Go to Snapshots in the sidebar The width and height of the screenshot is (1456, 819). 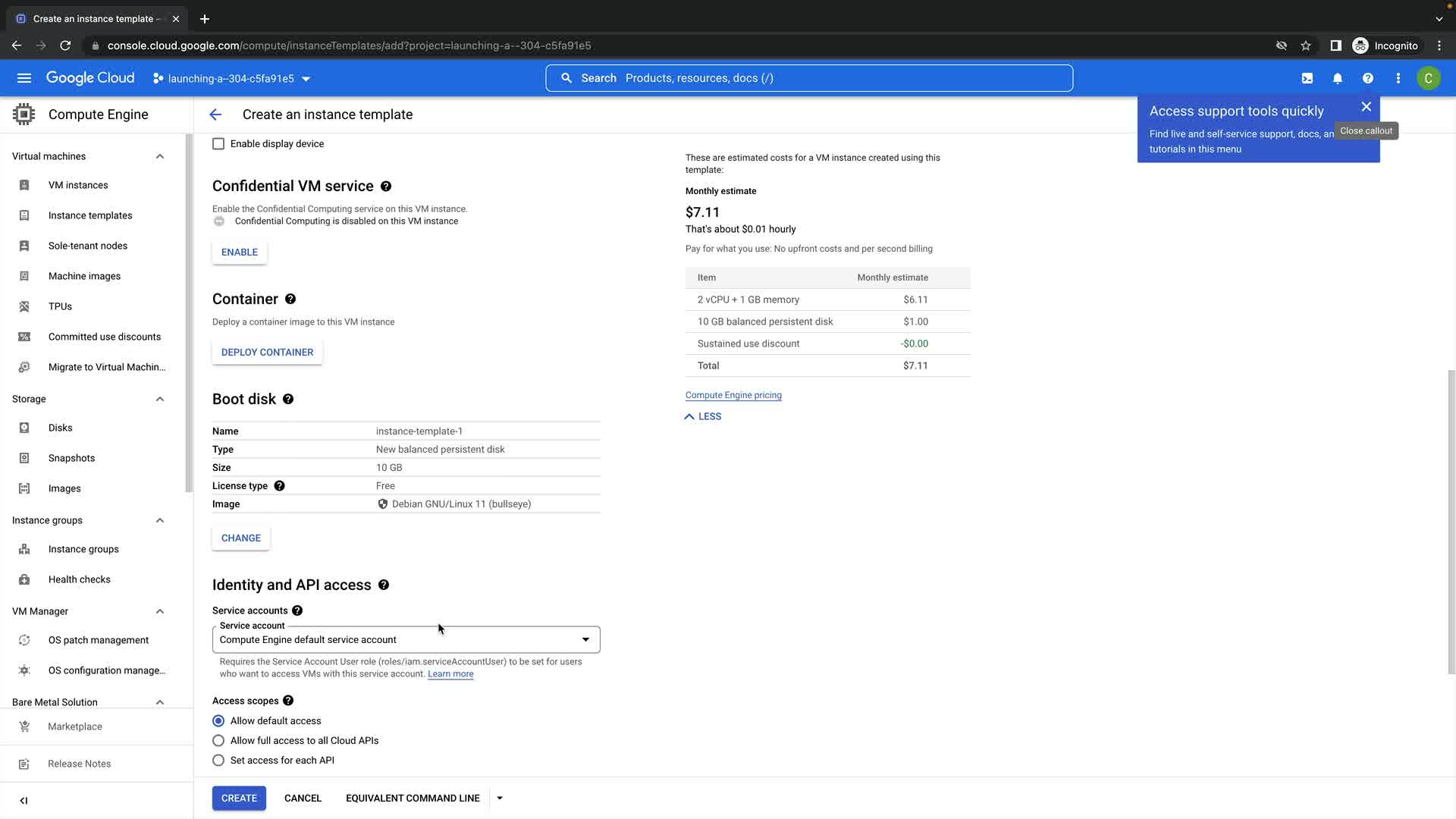[71, 458]
